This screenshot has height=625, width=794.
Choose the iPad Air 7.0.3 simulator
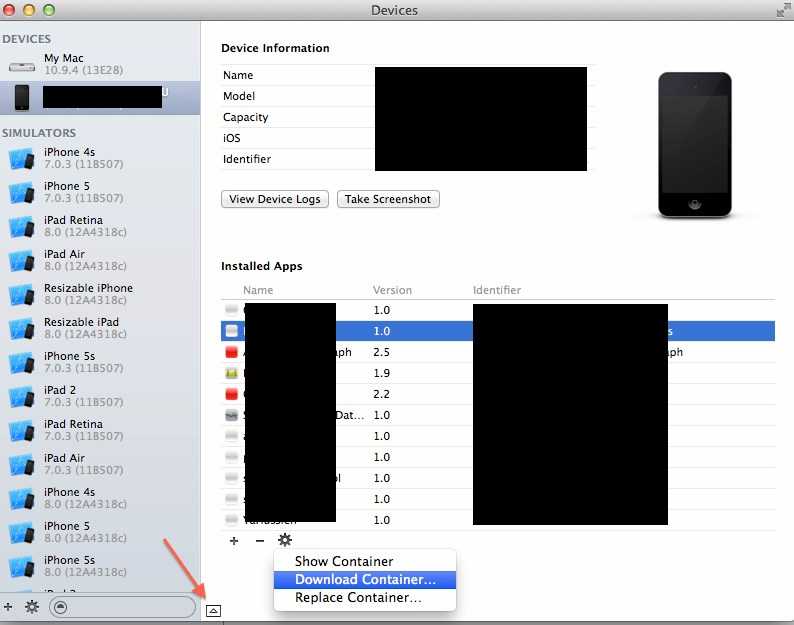(100, 464)
